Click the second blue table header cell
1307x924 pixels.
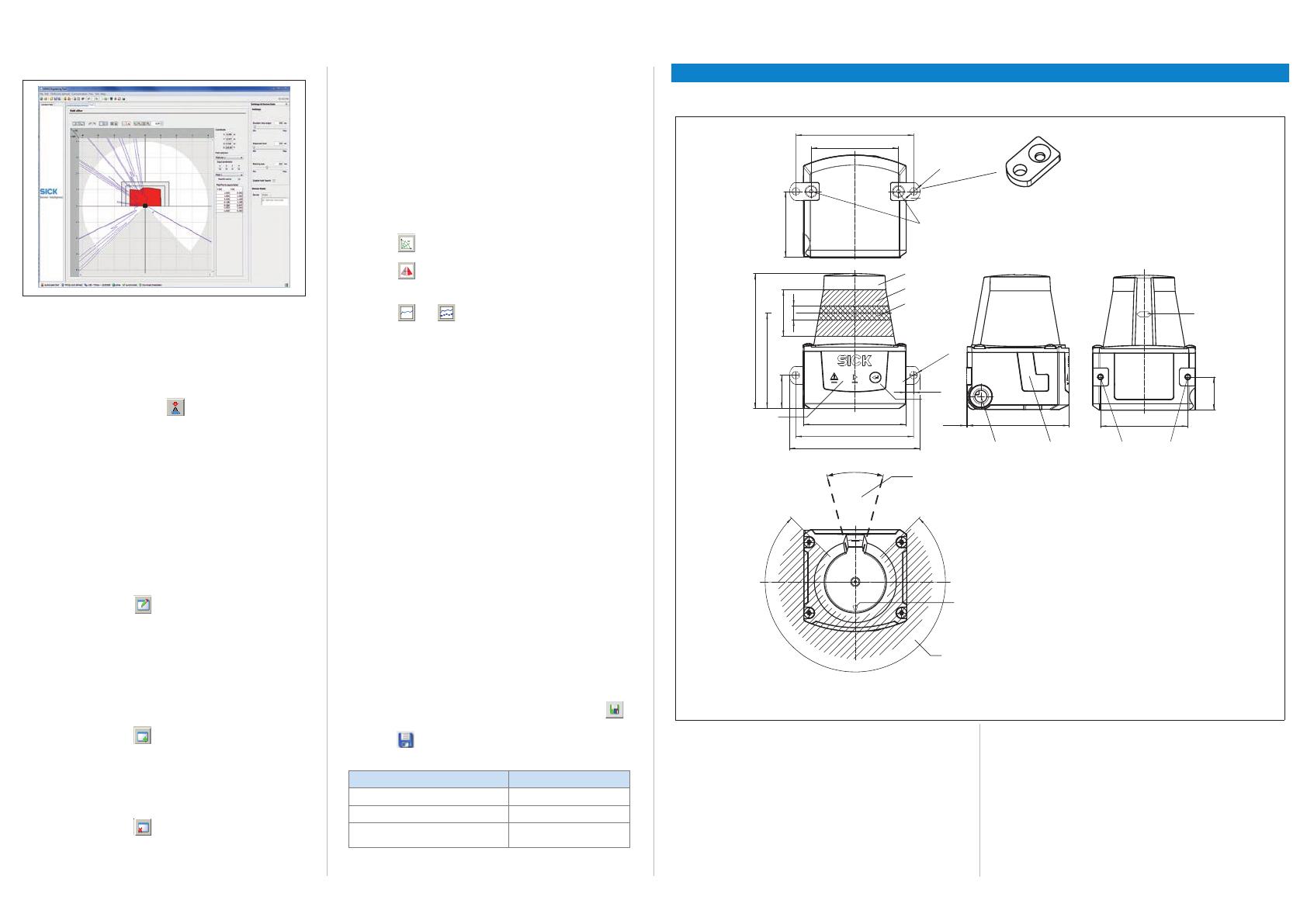pyautogui.click(x=568, y=780)
